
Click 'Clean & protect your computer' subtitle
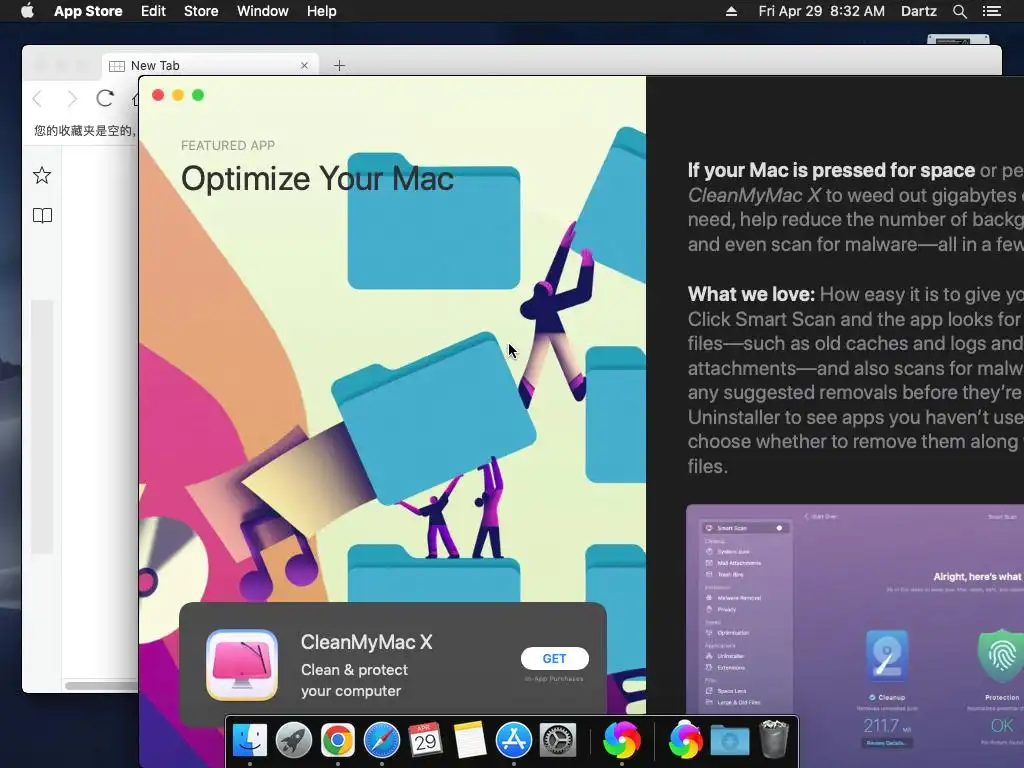coord(354,680)
